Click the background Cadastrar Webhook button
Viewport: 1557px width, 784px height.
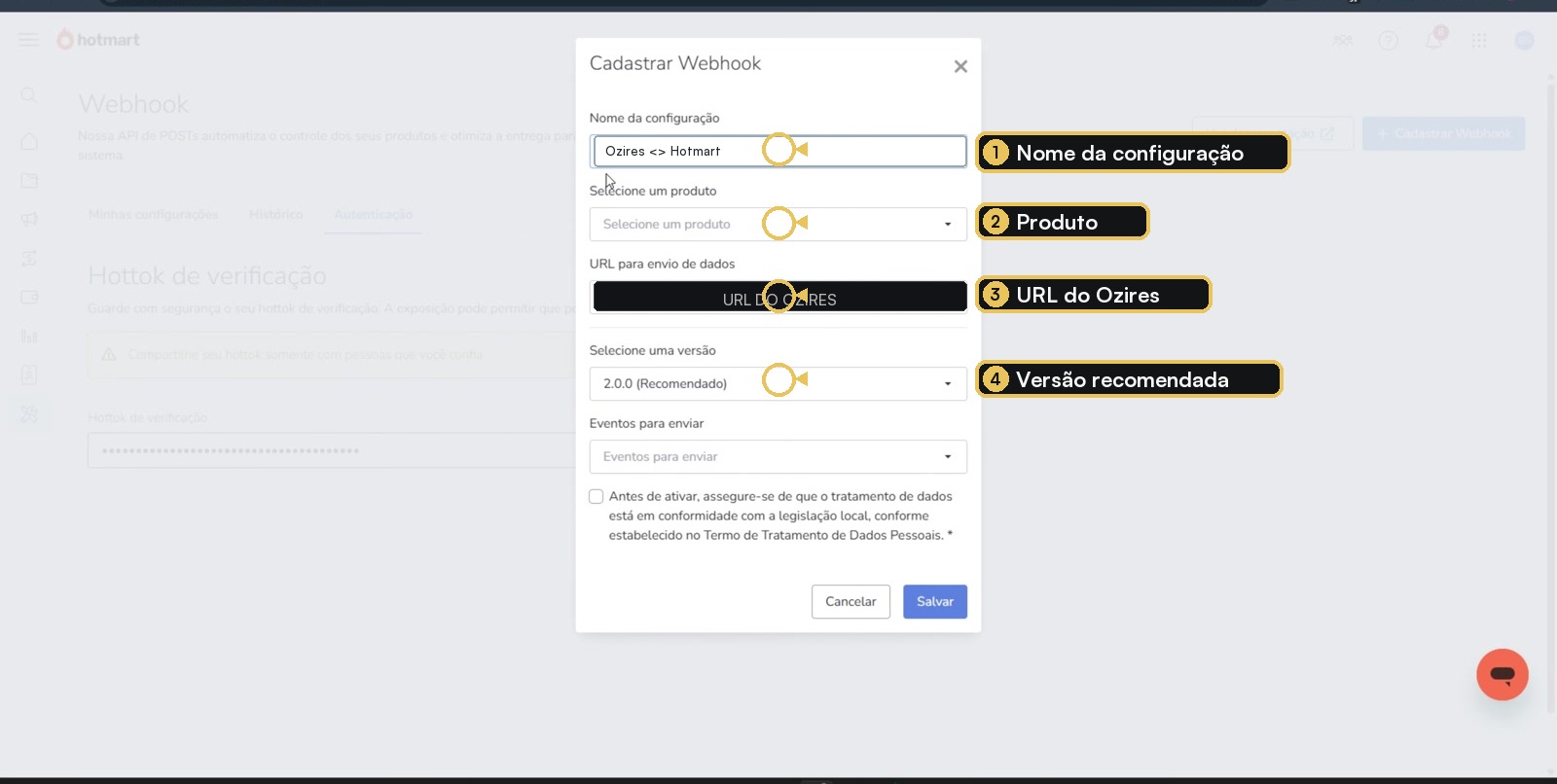(1443, 133)
